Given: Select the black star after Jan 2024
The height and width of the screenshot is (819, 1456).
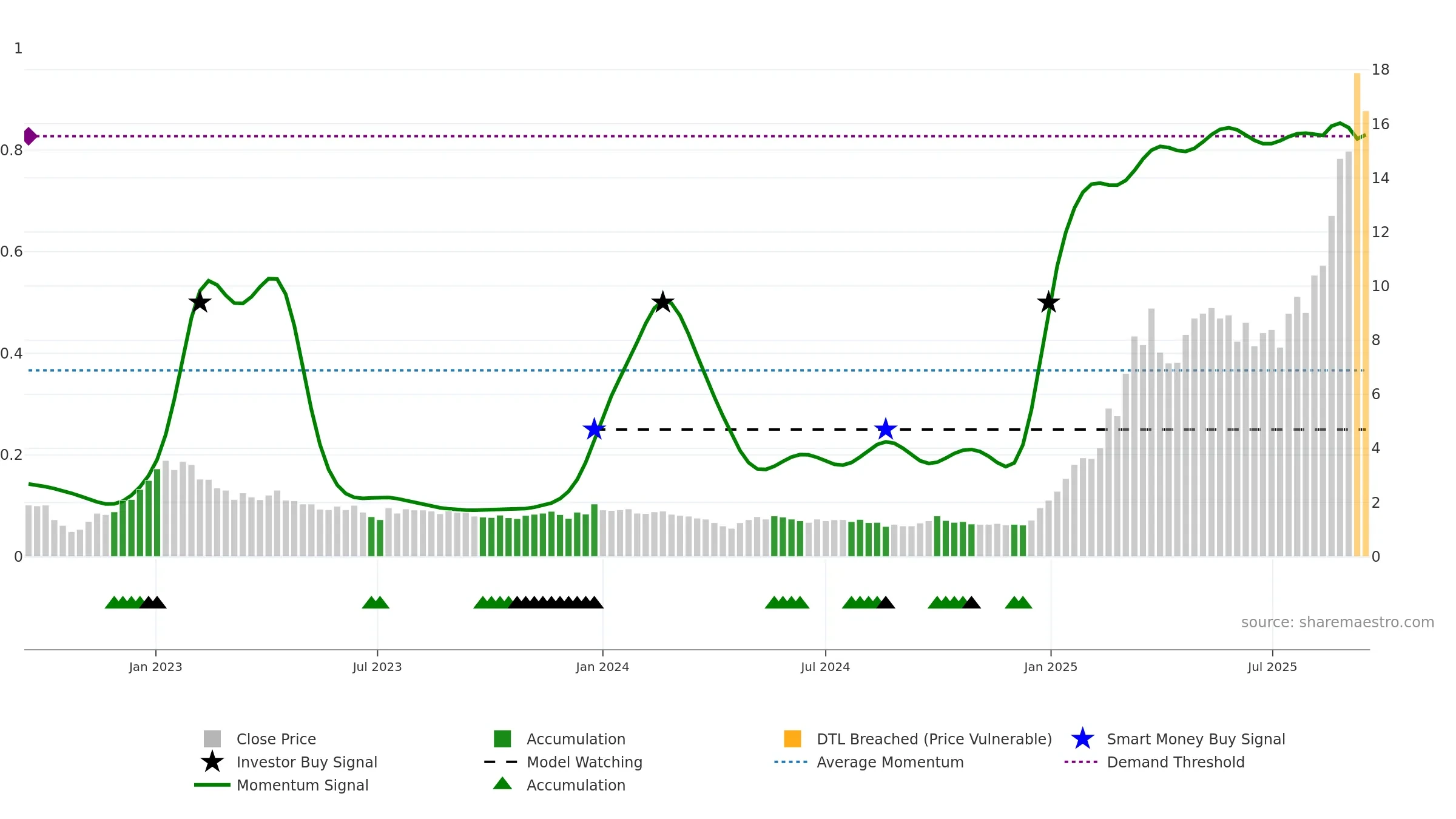Looking at the screenshot, I should (662, 302).
